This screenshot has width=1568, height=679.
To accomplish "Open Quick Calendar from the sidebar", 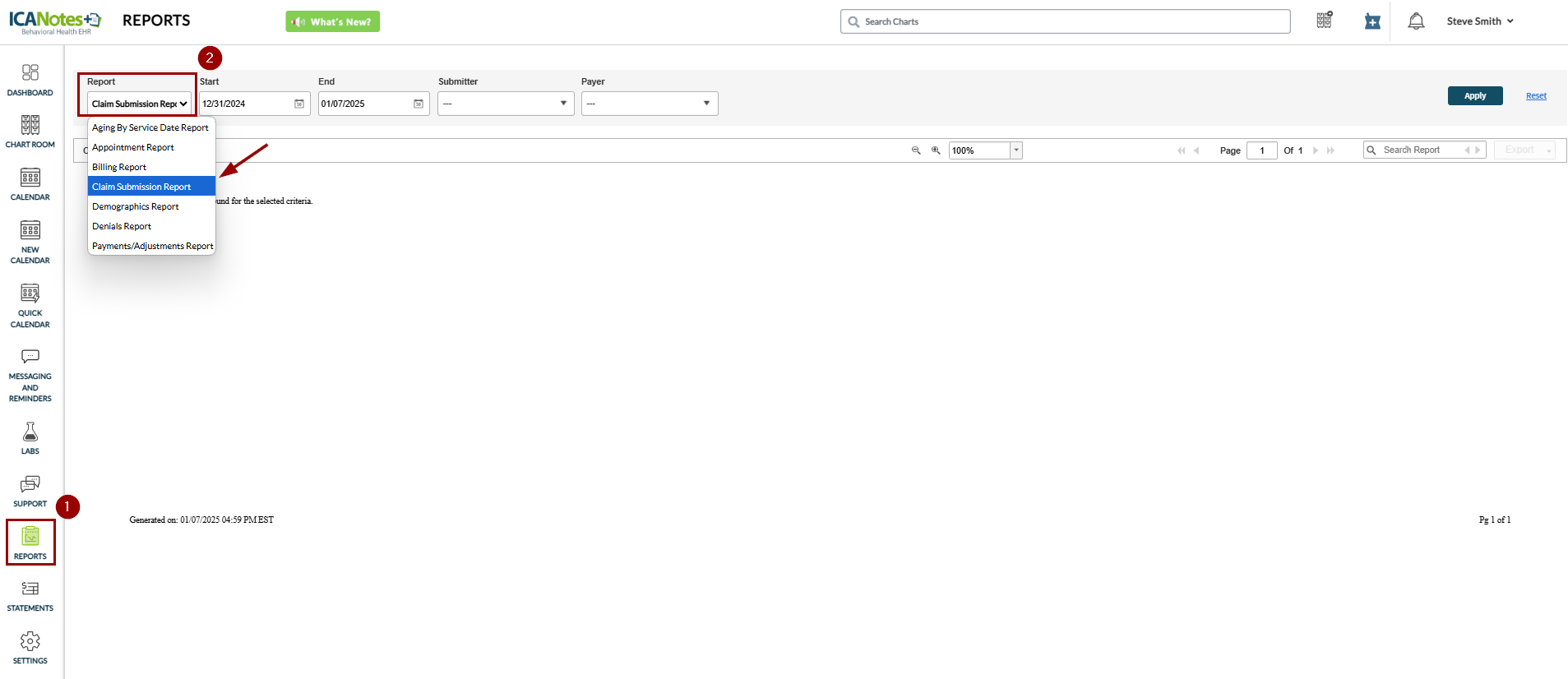I will [x=30, y=306].
